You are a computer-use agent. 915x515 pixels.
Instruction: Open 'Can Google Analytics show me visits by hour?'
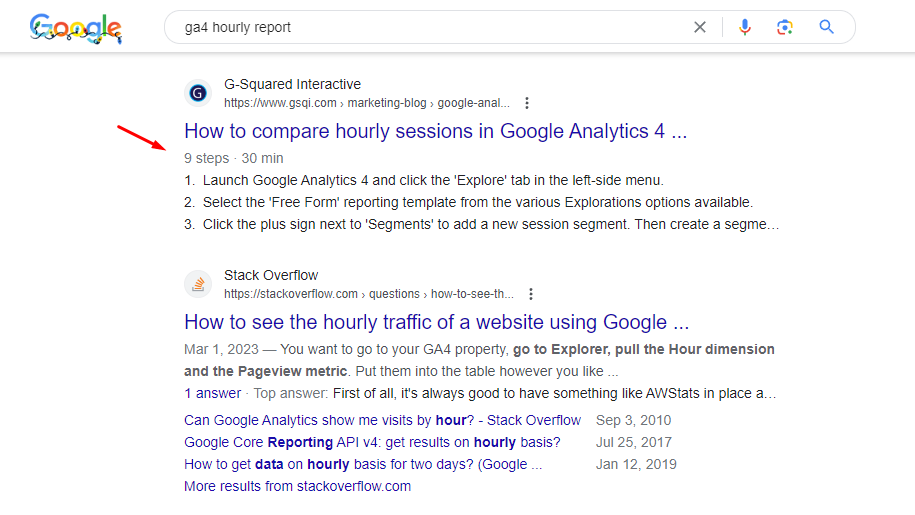pyautogui.click(x=382, y=420)
